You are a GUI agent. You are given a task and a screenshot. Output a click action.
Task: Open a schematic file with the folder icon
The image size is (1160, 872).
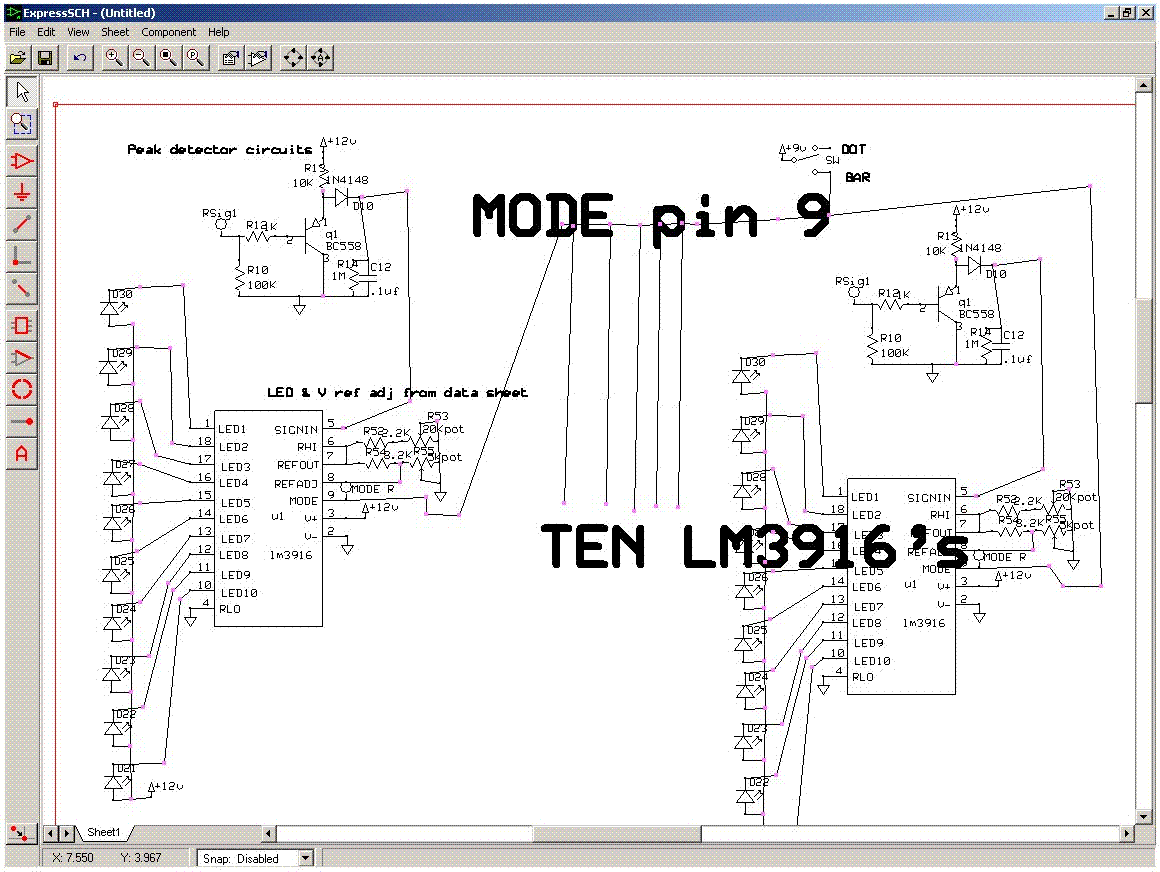[18, 58]
